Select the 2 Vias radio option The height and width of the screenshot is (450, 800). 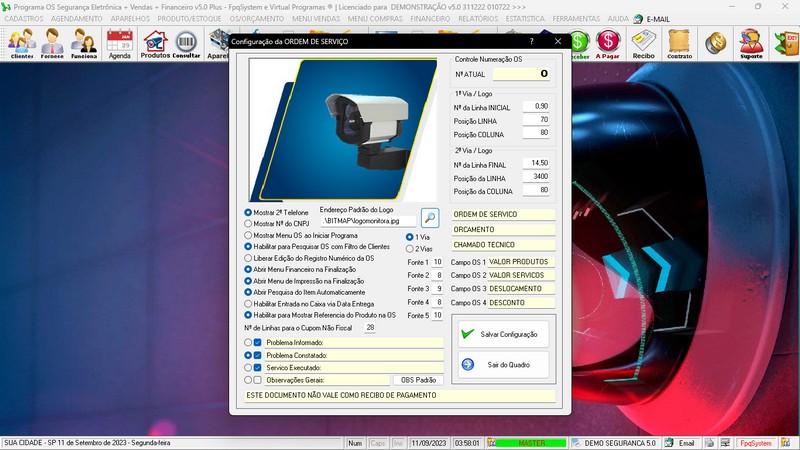410,248
